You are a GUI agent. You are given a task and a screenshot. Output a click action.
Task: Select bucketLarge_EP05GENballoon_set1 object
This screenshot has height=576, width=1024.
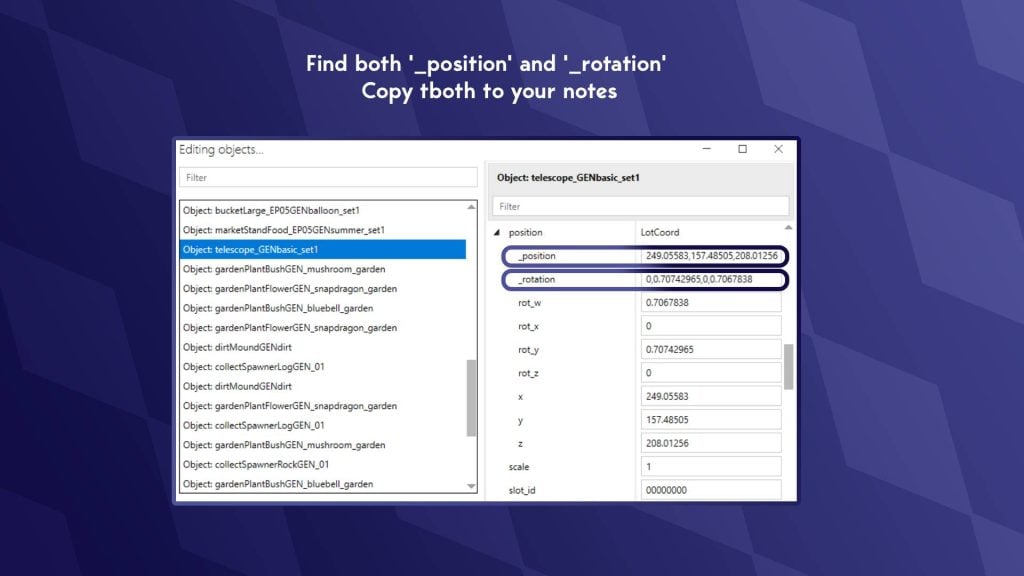pyautogui.click(x=322, y=211)
